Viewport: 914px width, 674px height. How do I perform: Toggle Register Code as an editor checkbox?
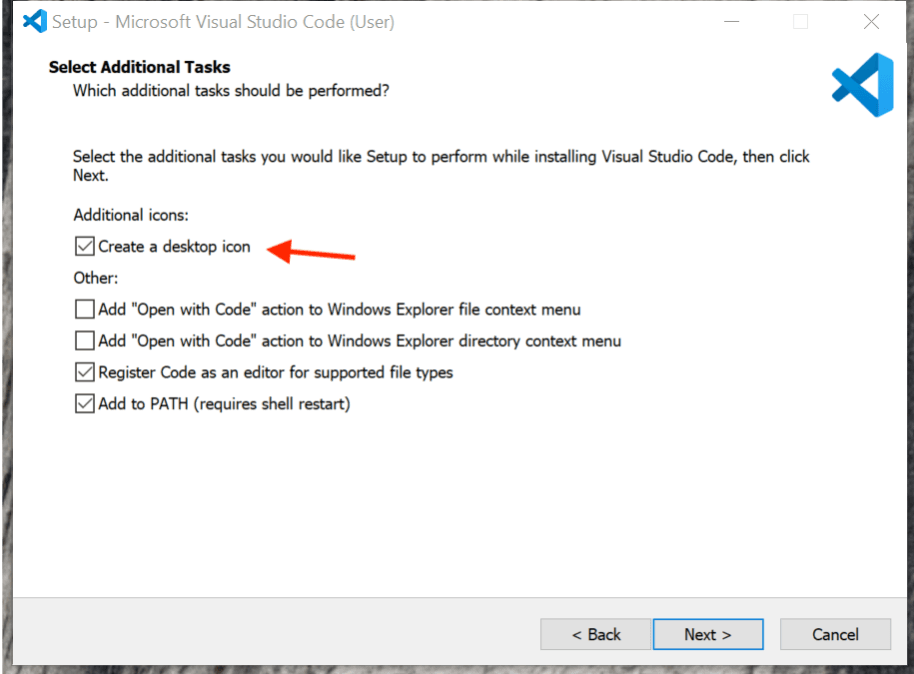(x=85, y=373)
